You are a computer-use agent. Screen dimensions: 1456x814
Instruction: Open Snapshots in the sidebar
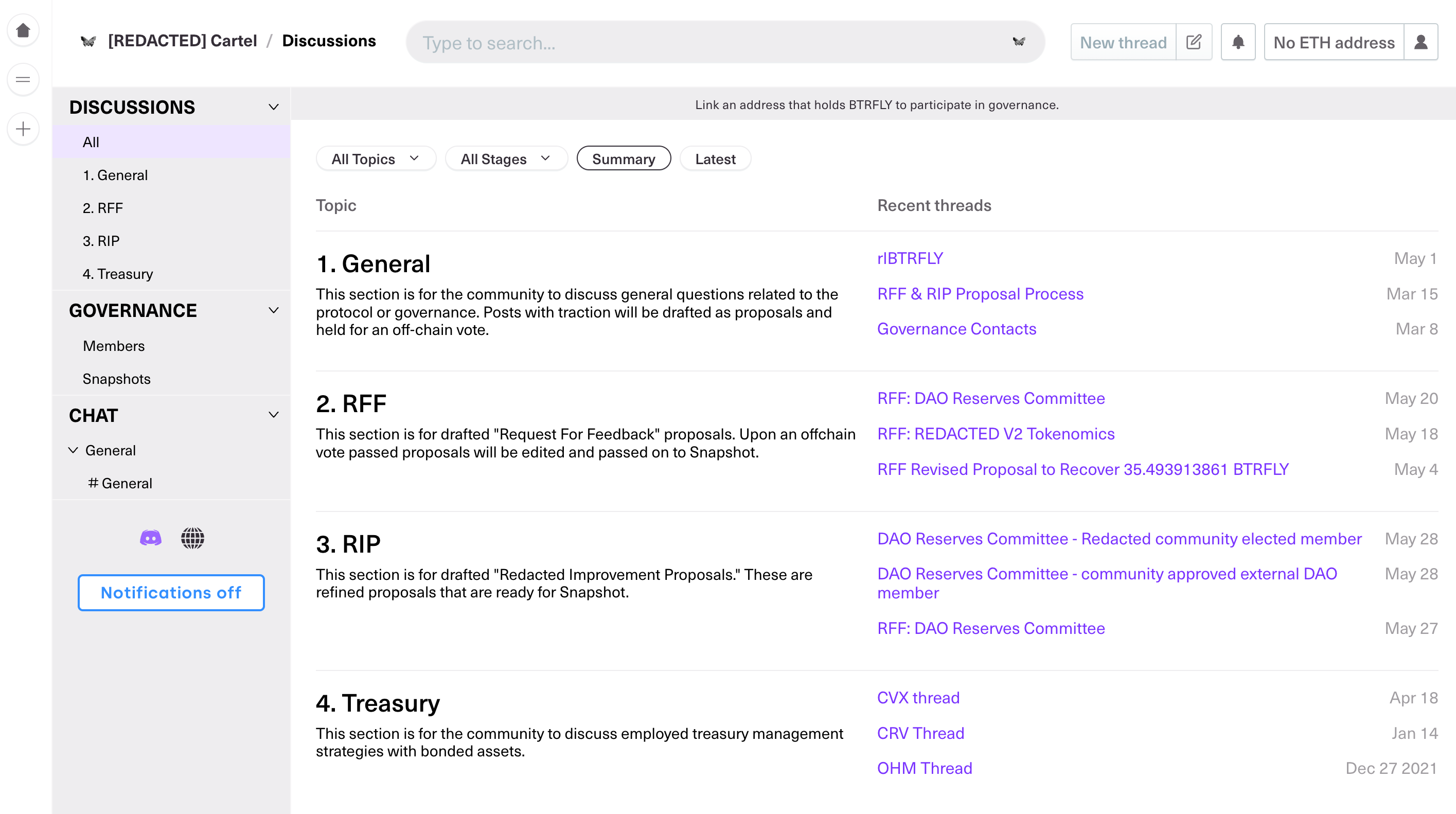[116, 379]
